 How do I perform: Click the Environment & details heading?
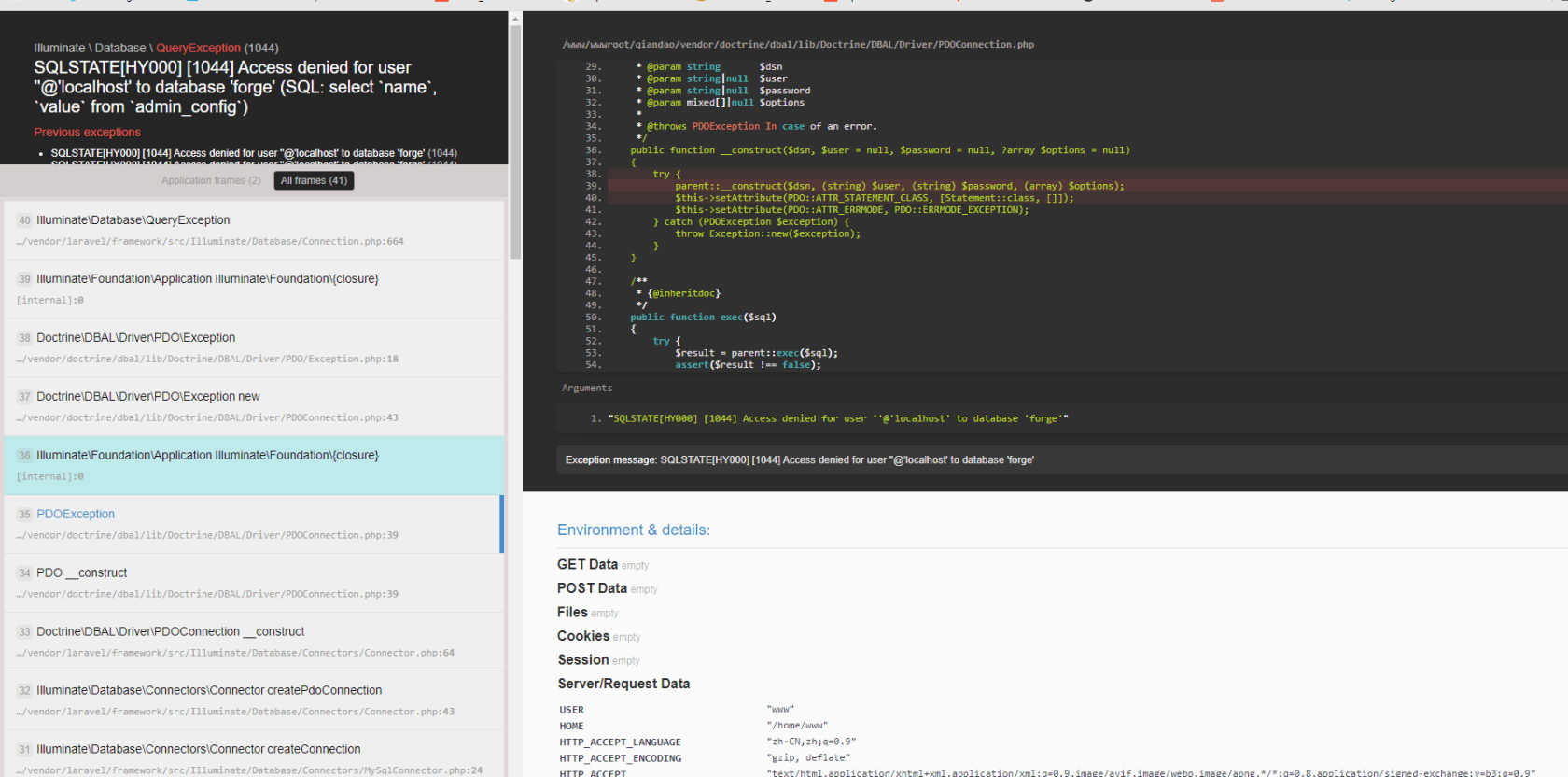tap(634, 530)
